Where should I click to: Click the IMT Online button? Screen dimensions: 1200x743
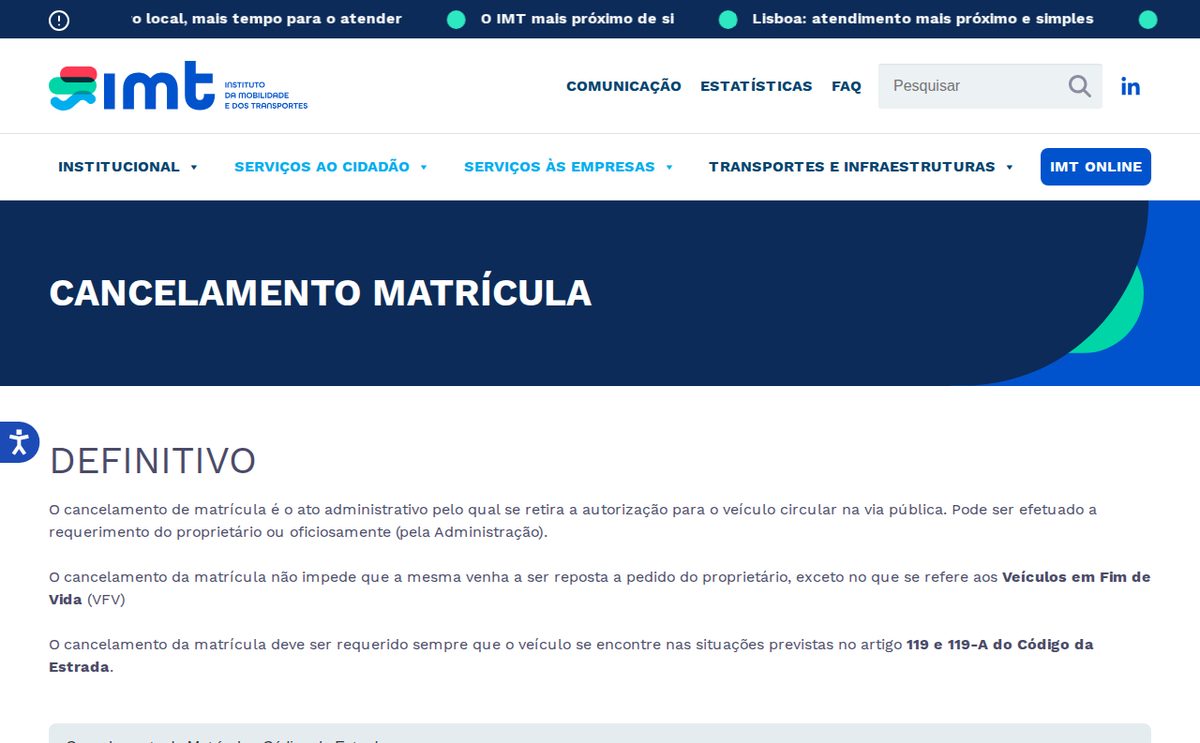coord(1096,167)
